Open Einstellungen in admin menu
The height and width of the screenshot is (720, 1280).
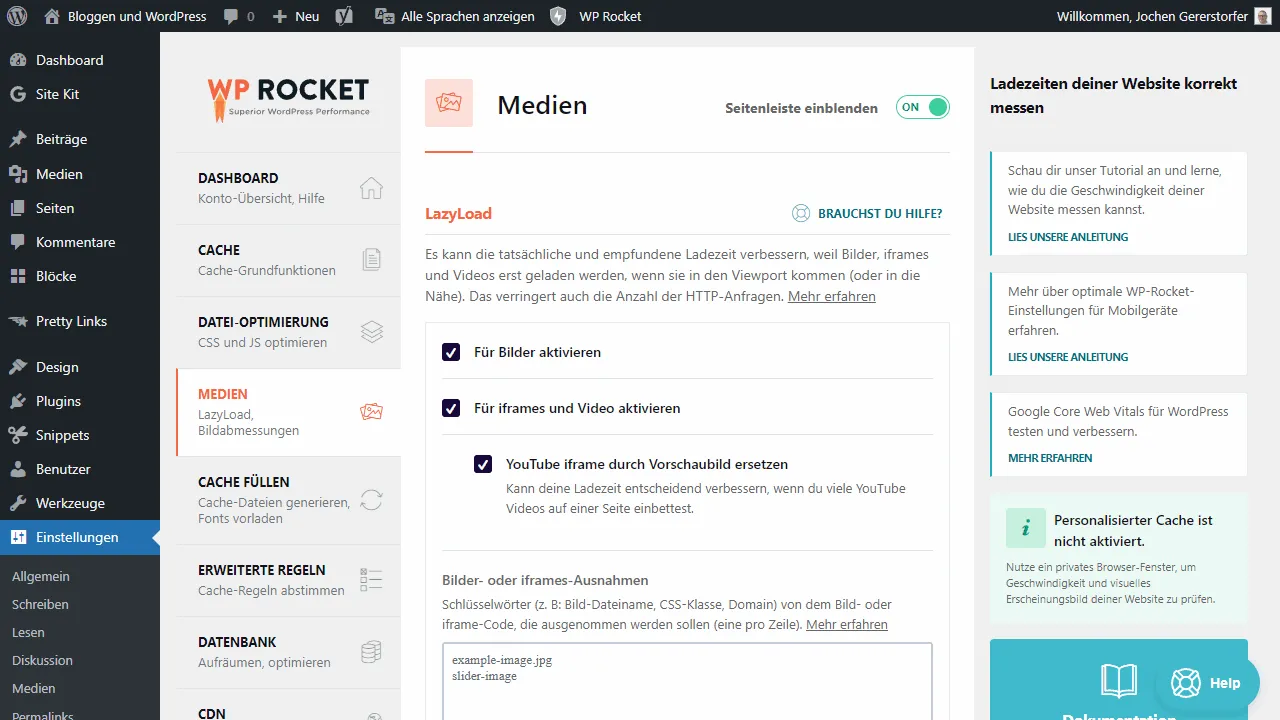(x=80, y=537)
